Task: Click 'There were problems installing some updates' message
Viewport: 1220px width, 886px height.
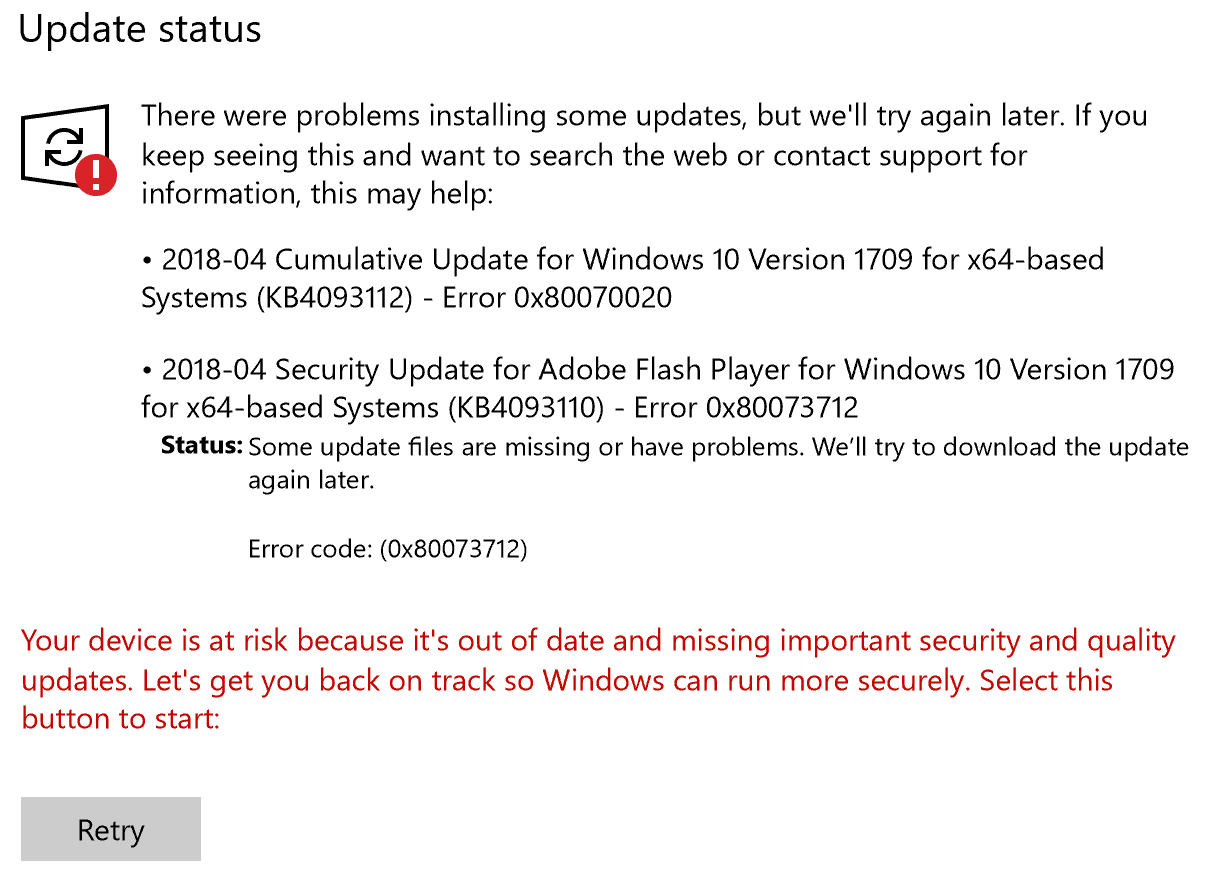Action: pos(443,116)
